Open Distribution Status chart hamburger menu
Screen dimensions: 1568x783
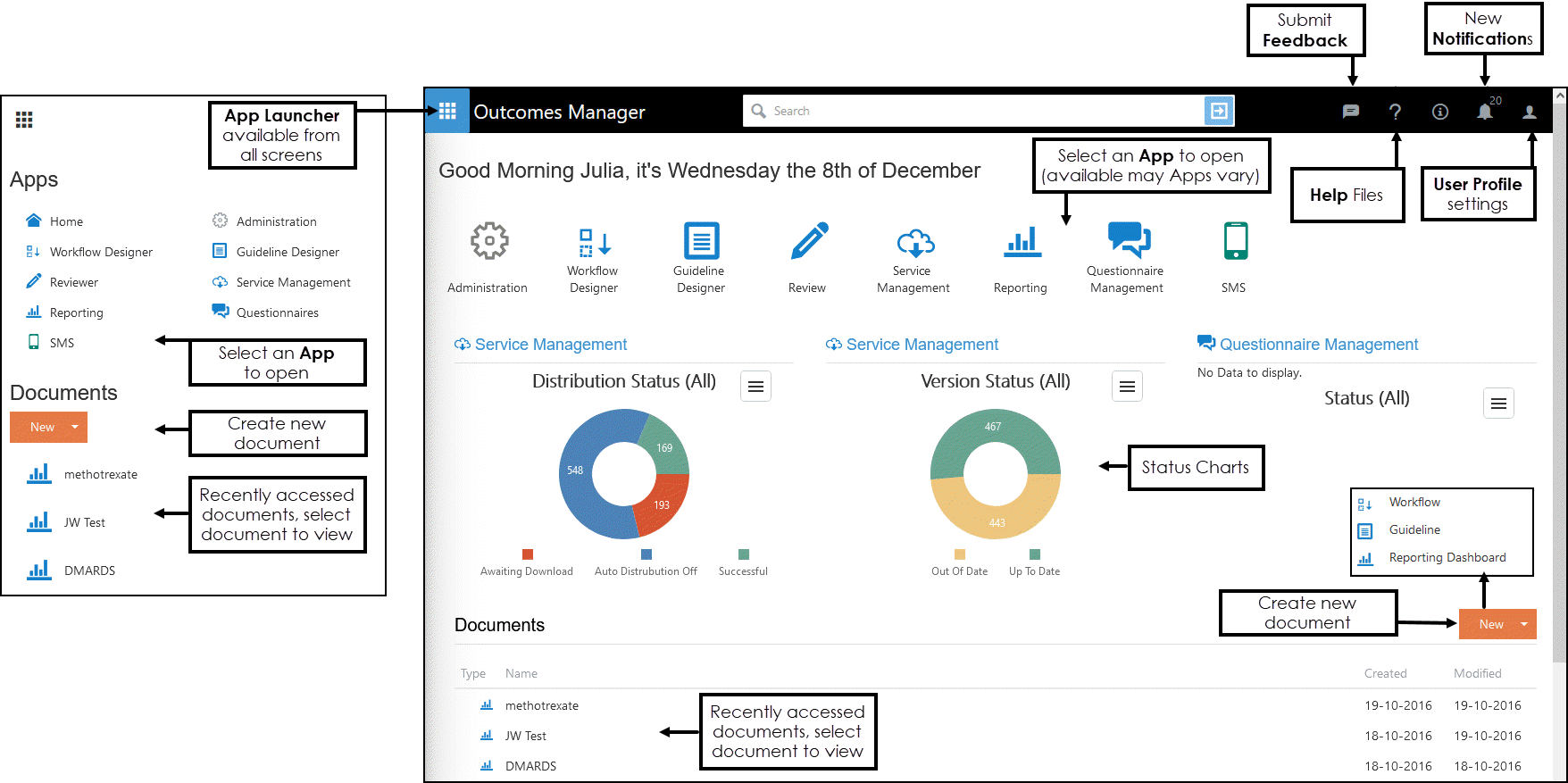tap(755, 387)
